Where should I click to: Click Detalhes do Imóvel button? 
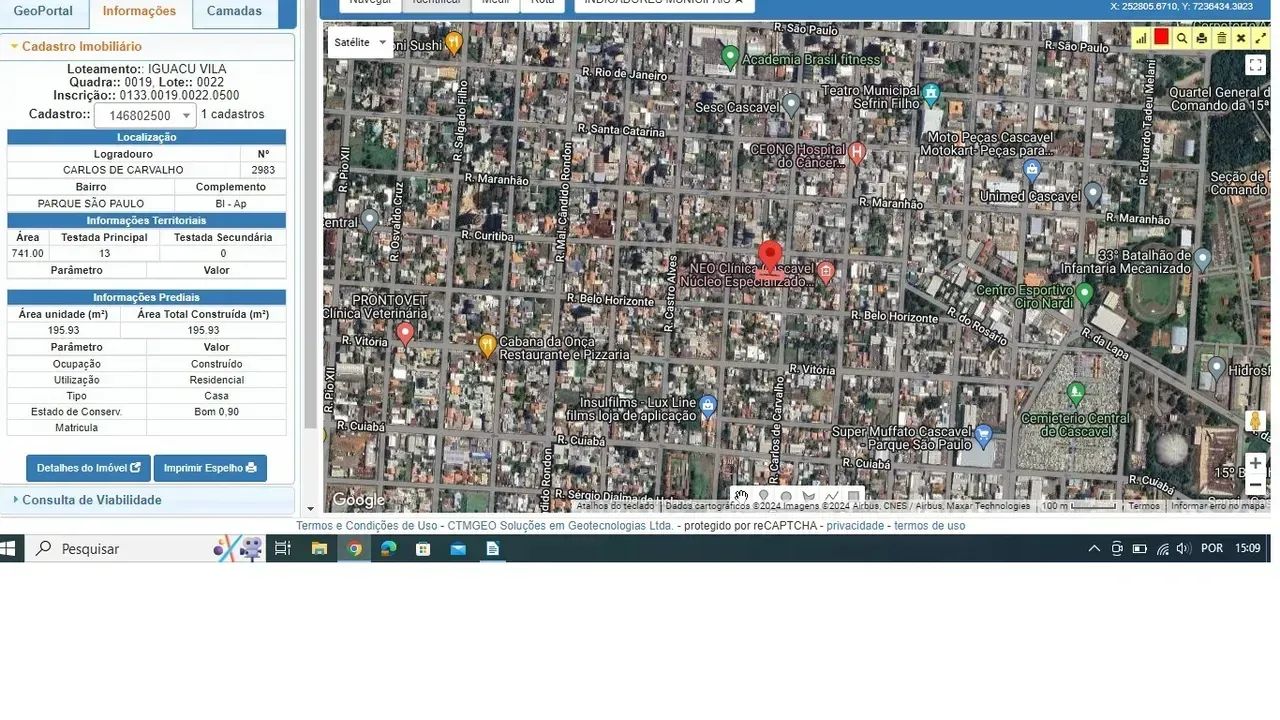pyautogui.click(x=88, y=468)
